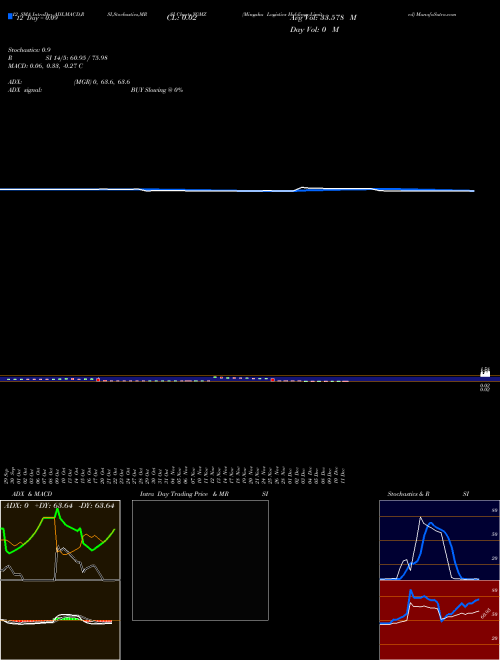The width and height of the screenshot is (500, 660).
Task: Open the MACD histogram panel below ADX
Action: tap(60, 620)
